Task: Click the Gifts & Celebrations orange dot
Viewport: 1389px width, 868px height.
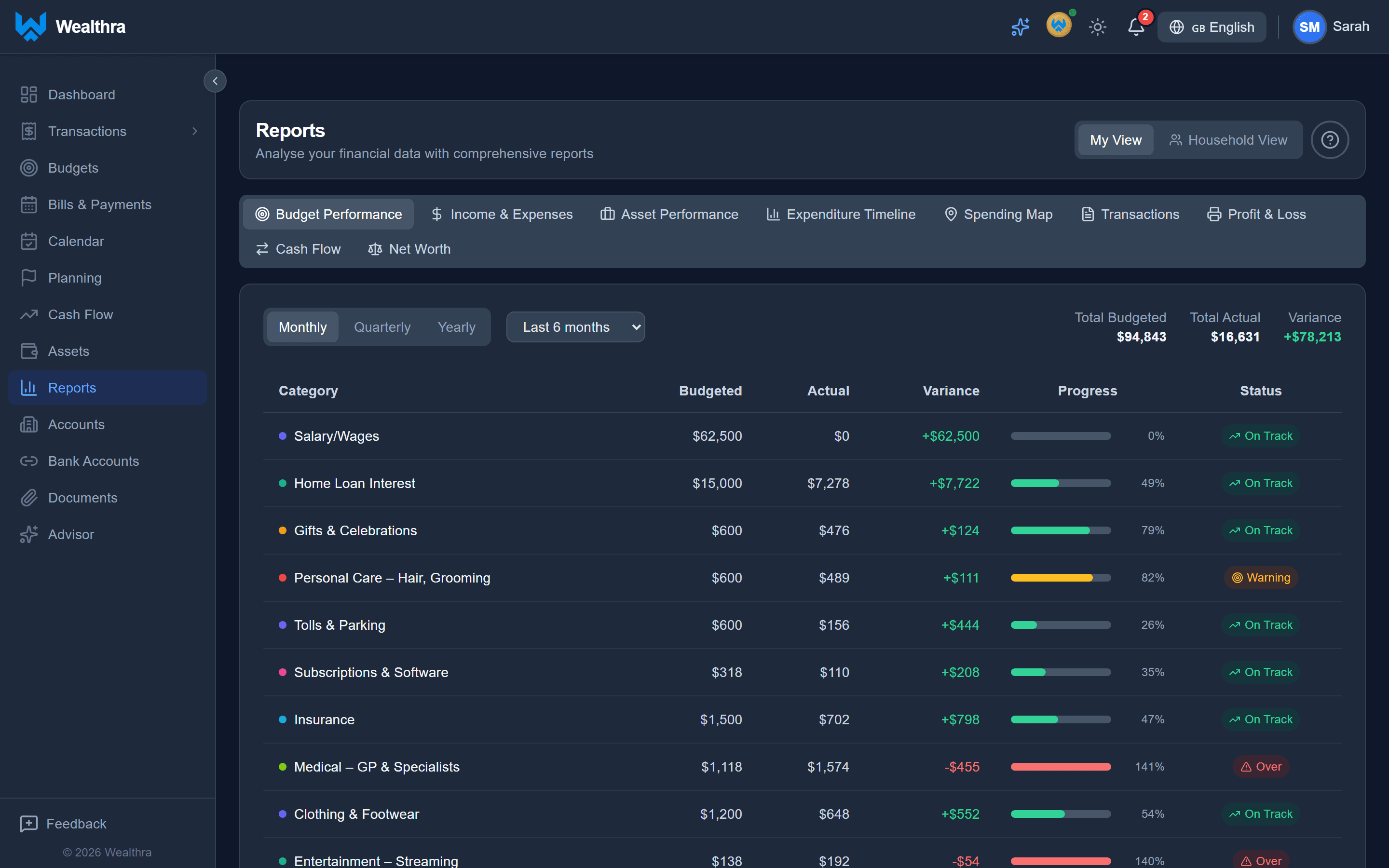Action: (x=283, y=530)
